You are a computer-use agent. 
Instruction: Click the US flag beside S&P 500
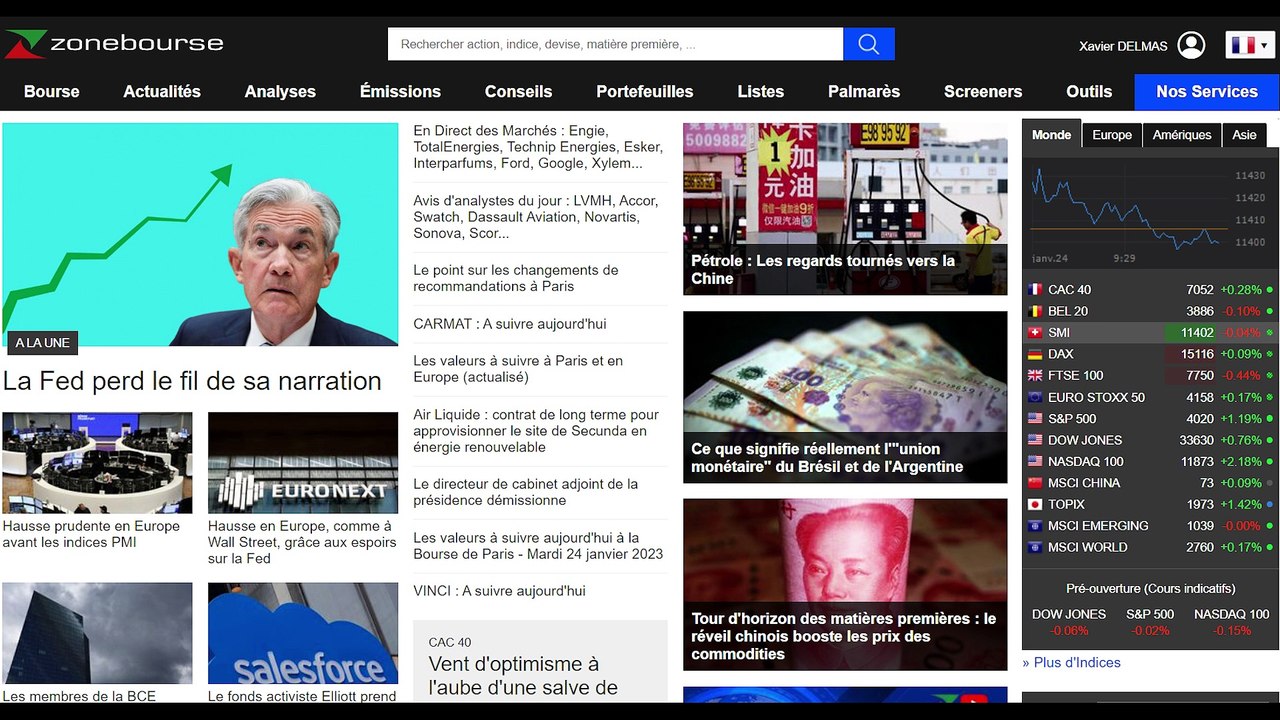point(1035,419)
